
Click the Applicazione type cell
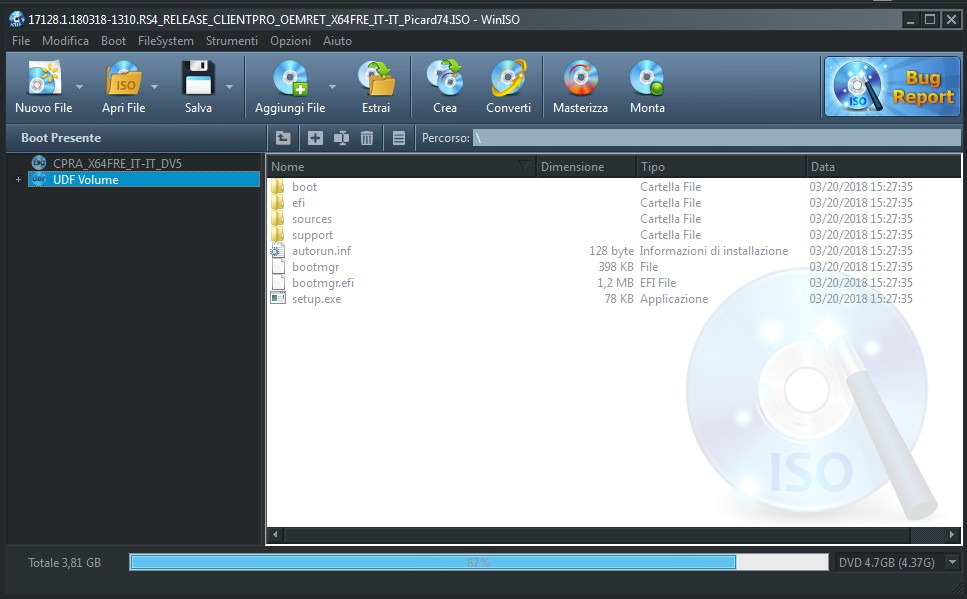pos(674,299)
